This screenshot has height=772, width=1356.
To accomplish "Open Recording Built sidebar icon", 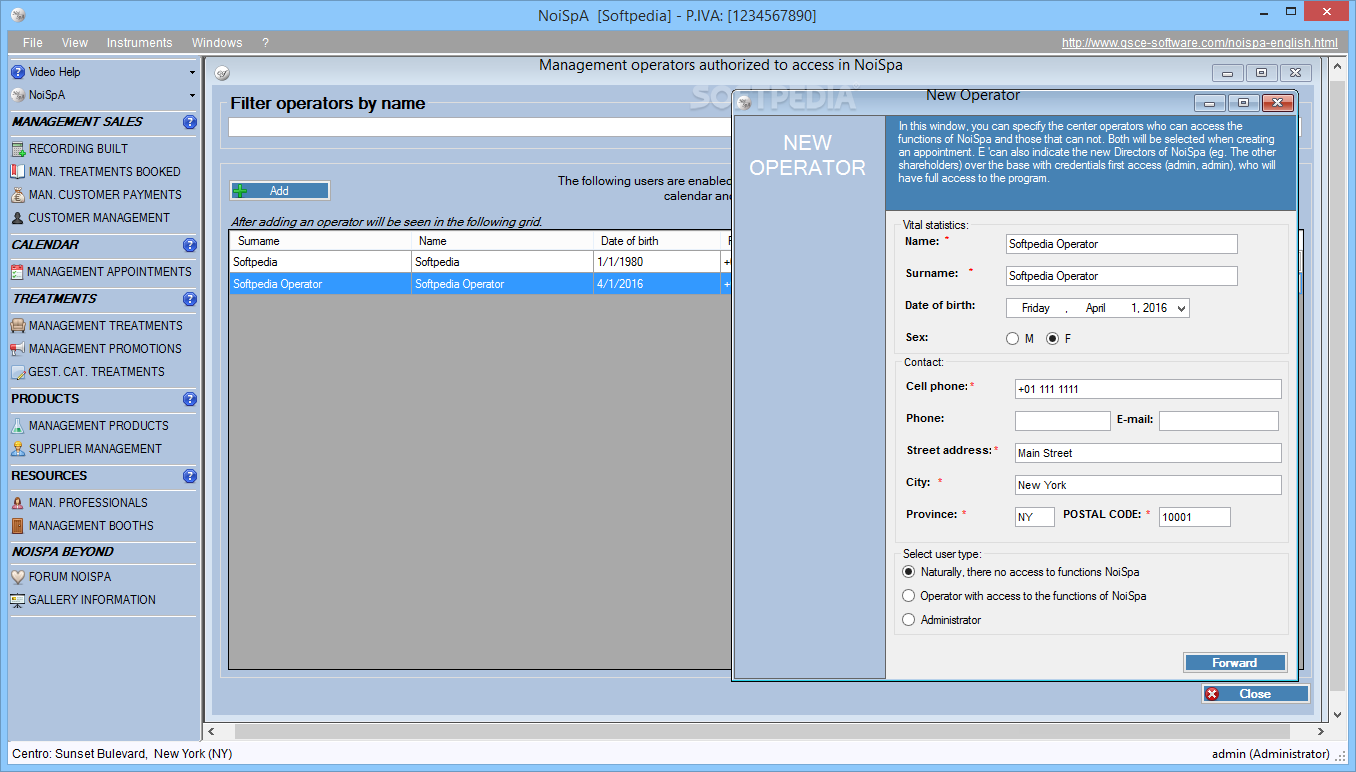I will click(x=18, y=149).
